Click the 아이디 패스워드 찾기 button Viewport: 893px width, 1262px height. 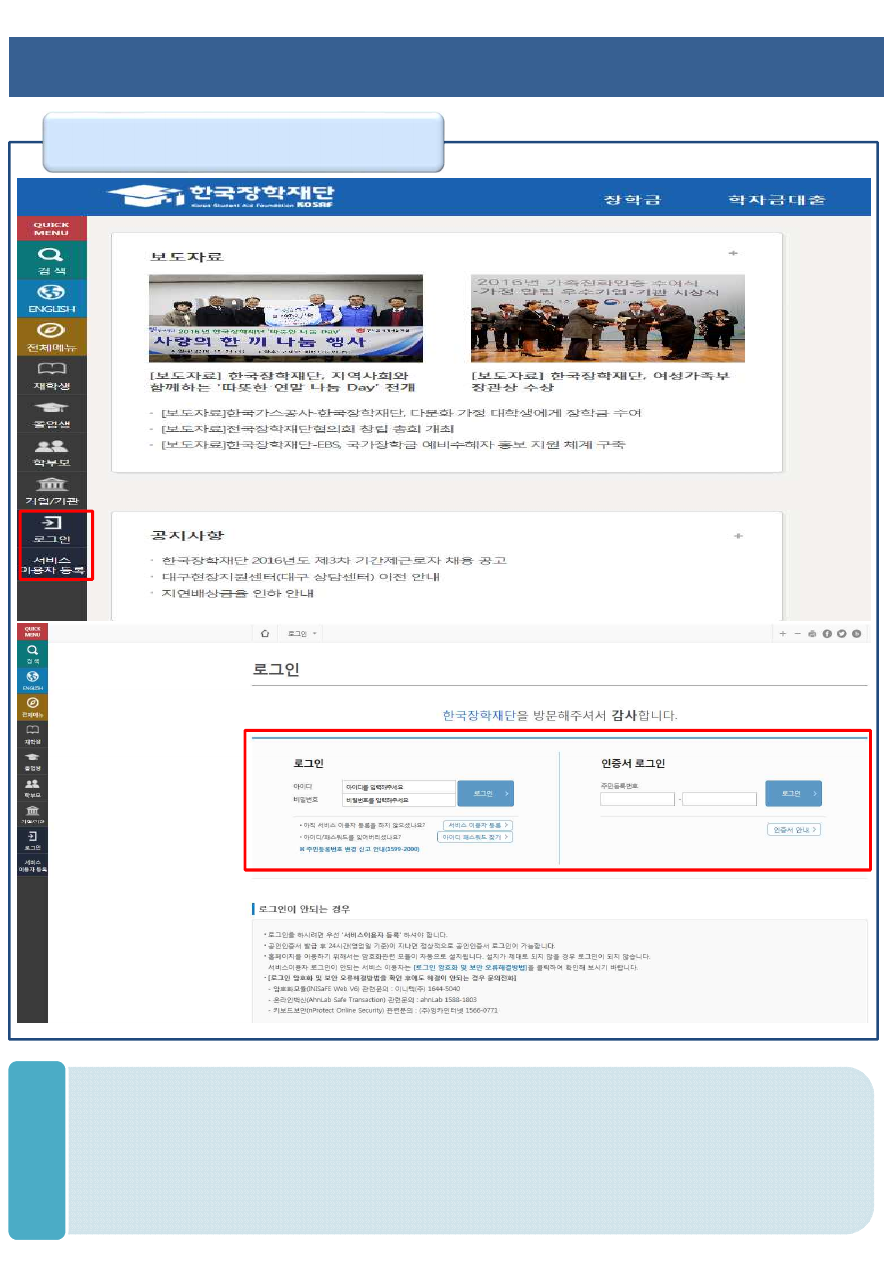475,837
